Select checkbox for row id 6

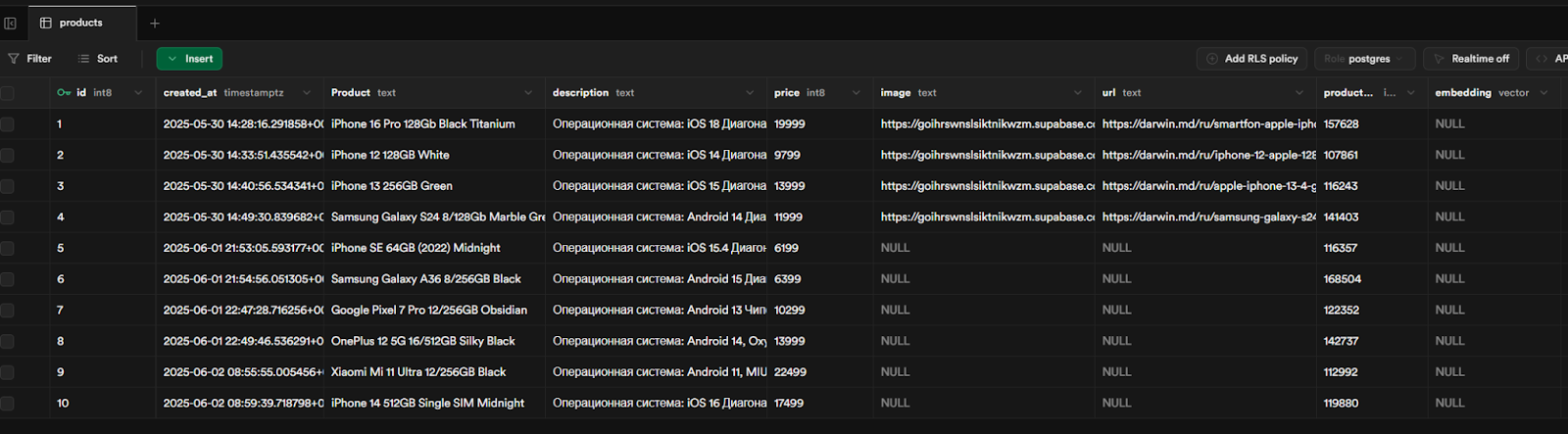click(x=8, y=279)
